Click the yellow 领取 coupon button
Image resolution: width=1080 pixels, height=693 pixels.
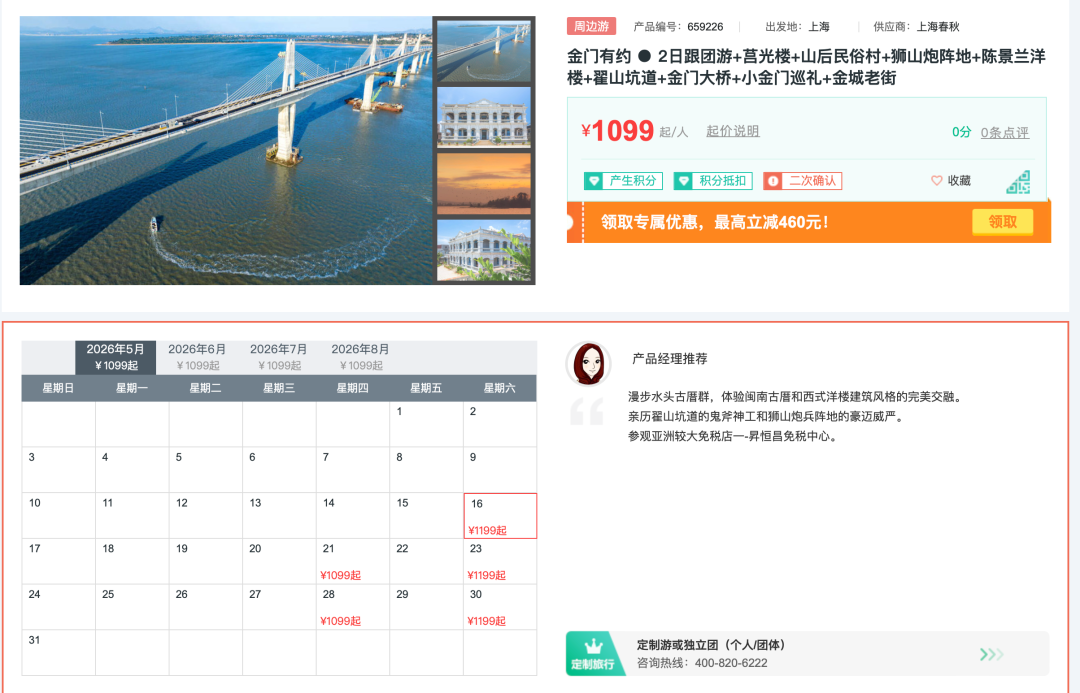[x=1002, y=222]
